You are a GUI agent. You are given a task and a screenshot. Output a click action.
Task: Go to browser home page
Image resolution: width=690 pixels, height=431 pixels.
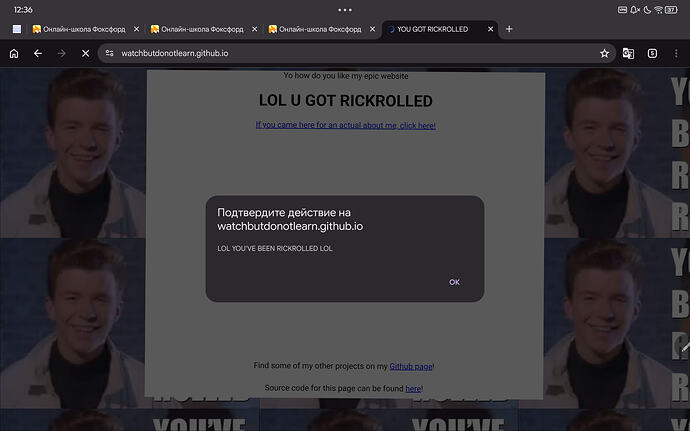(x=14, y=53)
